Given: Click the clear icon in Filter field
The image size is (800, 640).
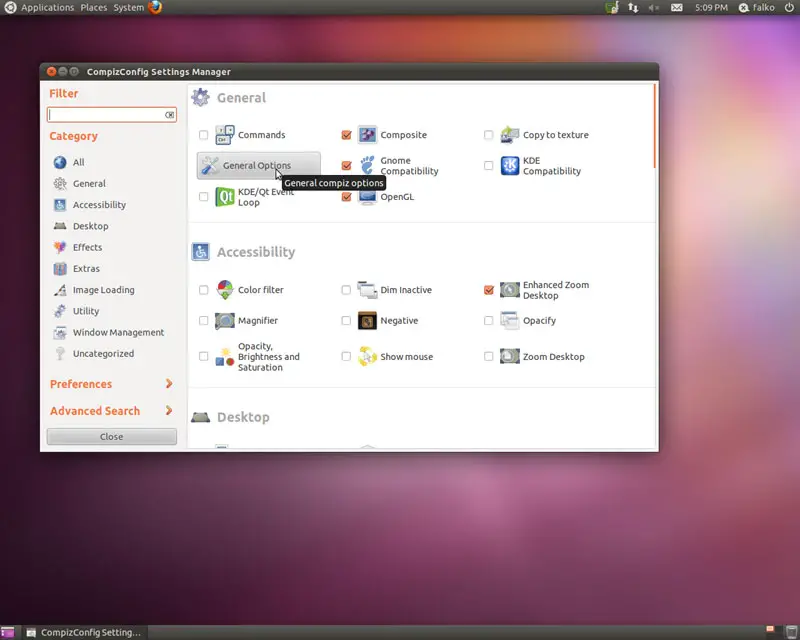Looking at the screenshot, I should click(169, 115).
